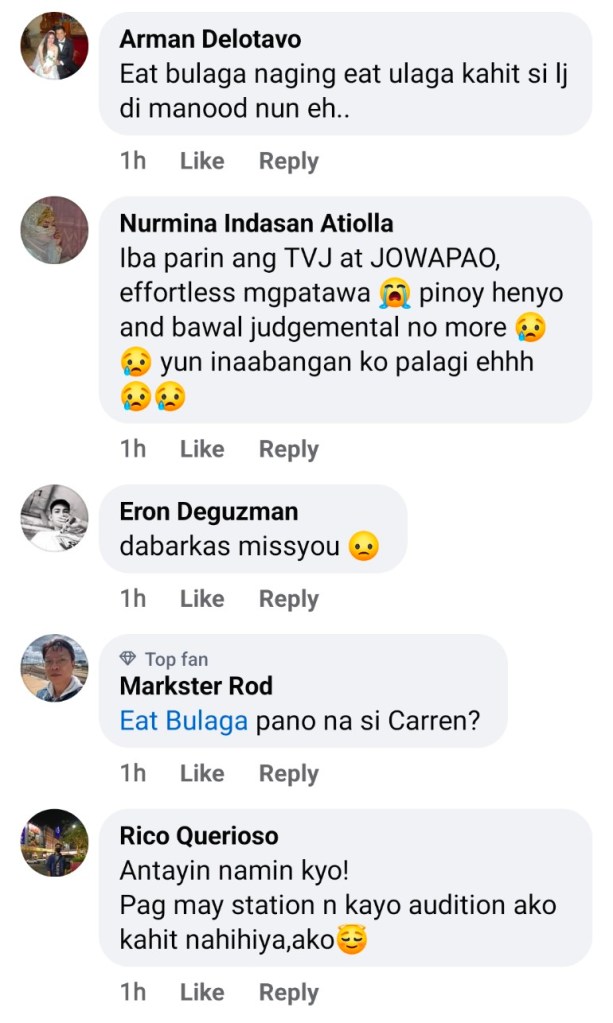Click Eron Deguzman's profile photo
The width and height of the screenshot is (613, 1023).
pos(55,517)
